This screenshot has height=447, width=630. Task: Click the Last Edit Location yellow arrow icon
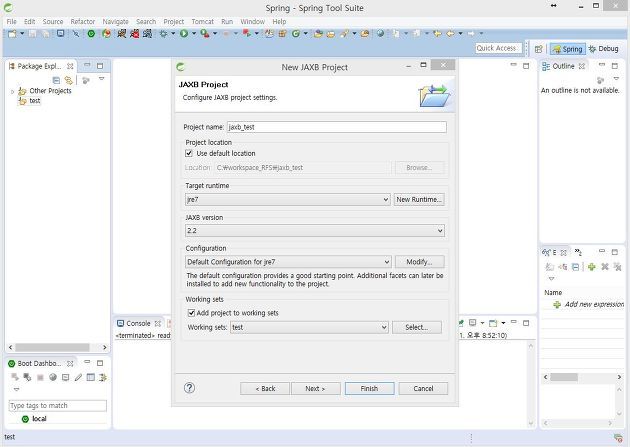(437, 34)
